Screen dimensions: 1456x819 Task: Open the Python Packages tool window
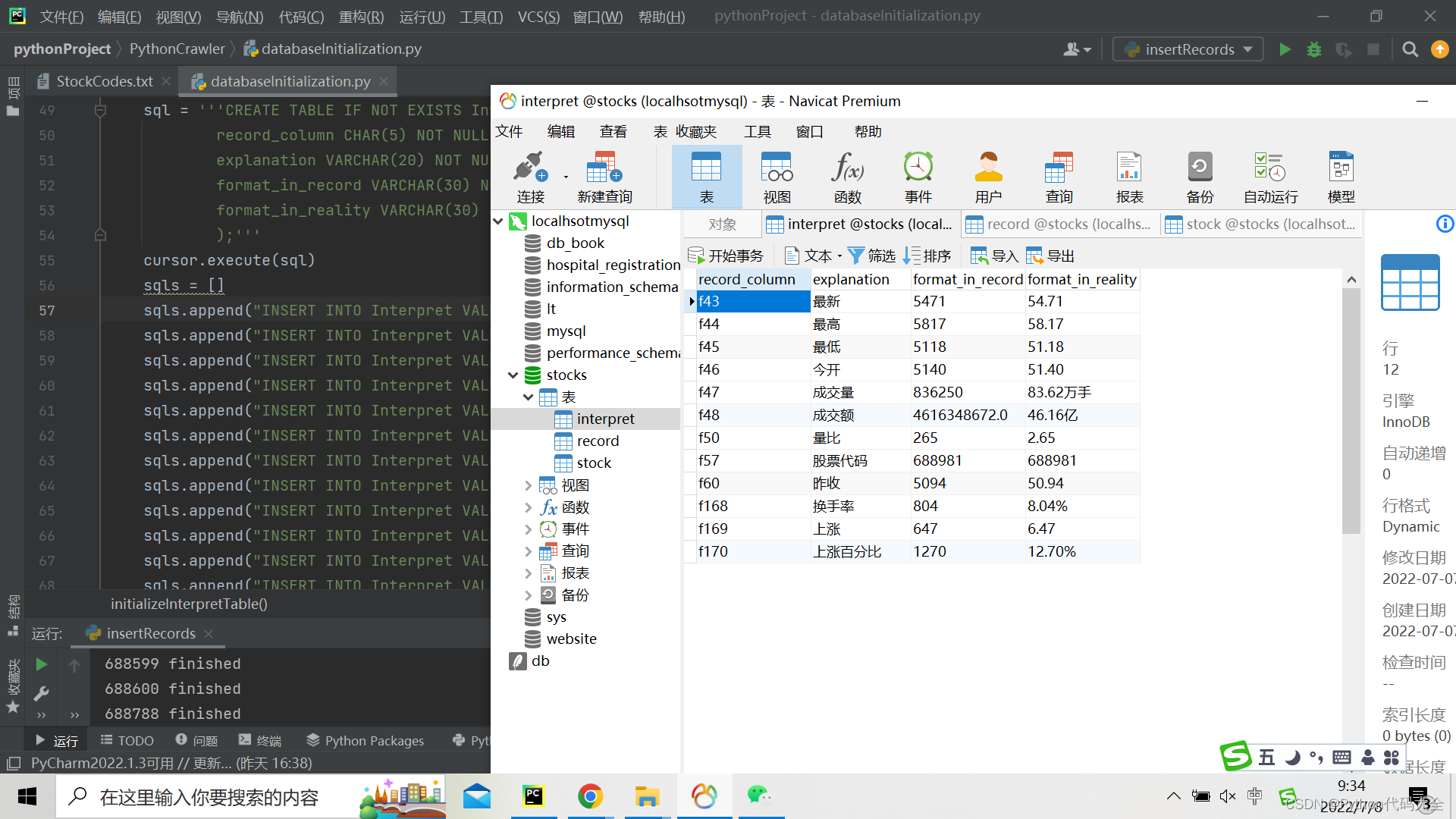coord(366,740)
